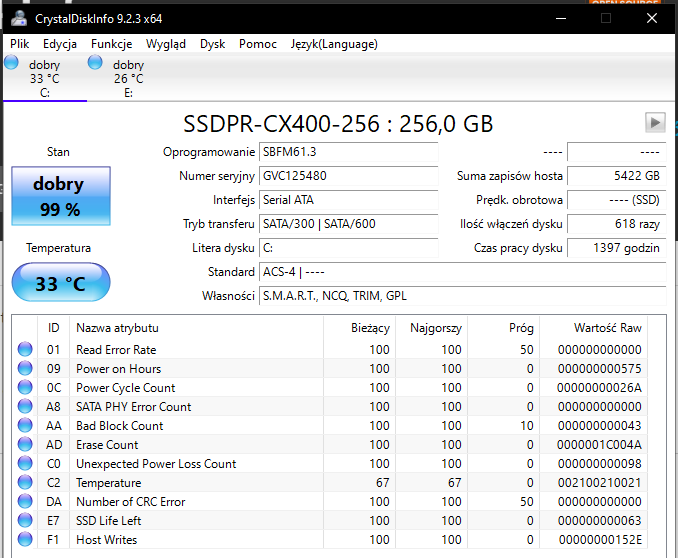Click the dobry 99 % health status button
This screenshot has height=558, width=678.
tap(61, 196)
